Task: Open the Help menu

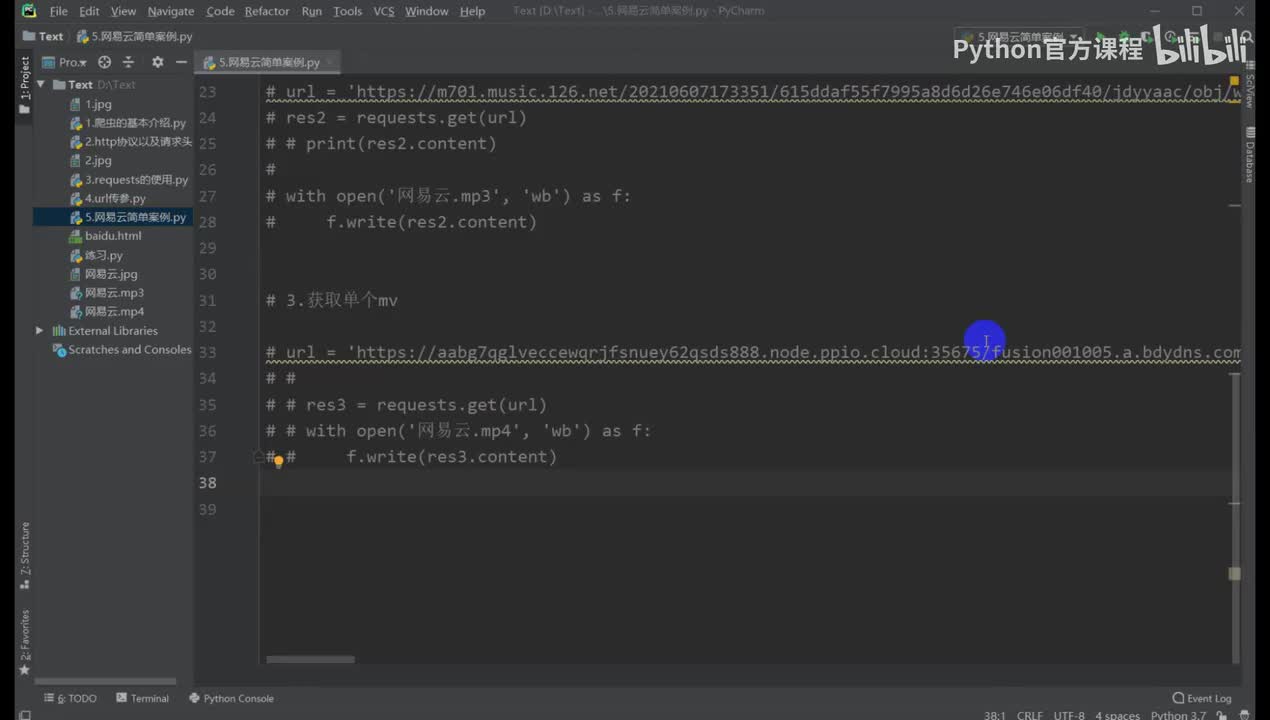Action: pyautogui.click(x=472, y=11)
